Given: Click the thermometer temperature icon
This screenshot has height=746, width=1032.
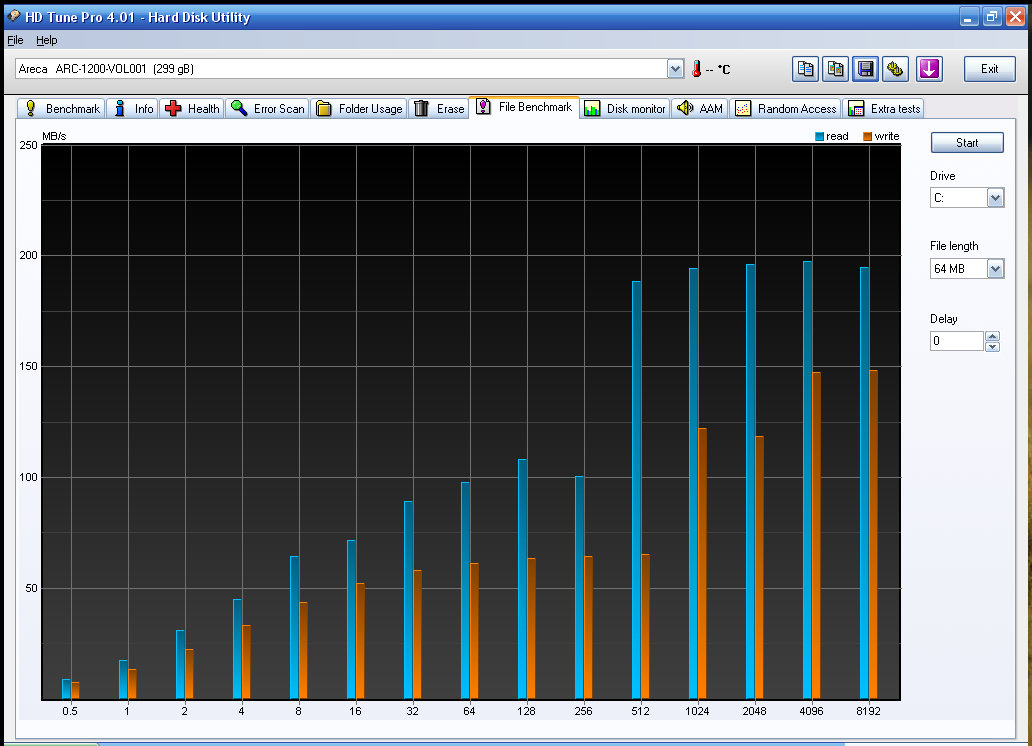Looking at the screenshot, I should pyautogui.click(x=696, y=69).
